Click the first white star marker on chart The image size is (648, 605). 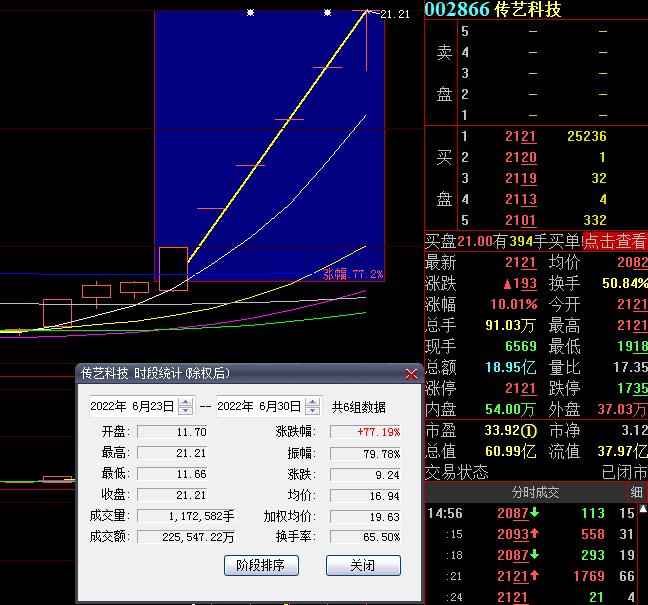click(x=250, y=13)
